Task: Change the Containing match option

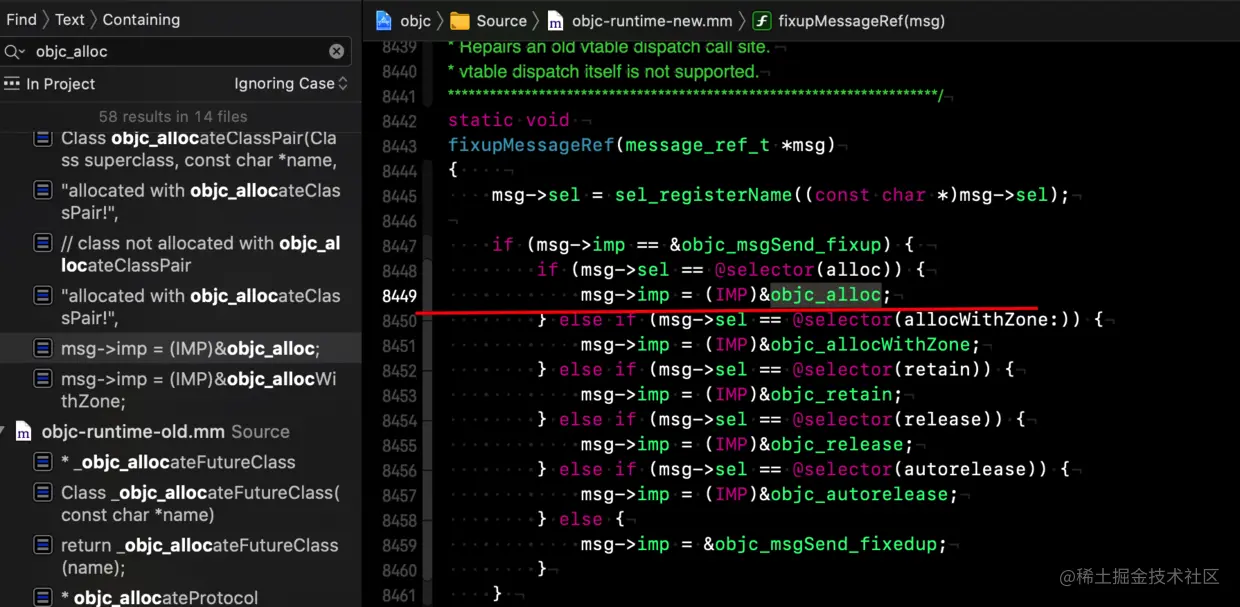Action: pos(141,19)
